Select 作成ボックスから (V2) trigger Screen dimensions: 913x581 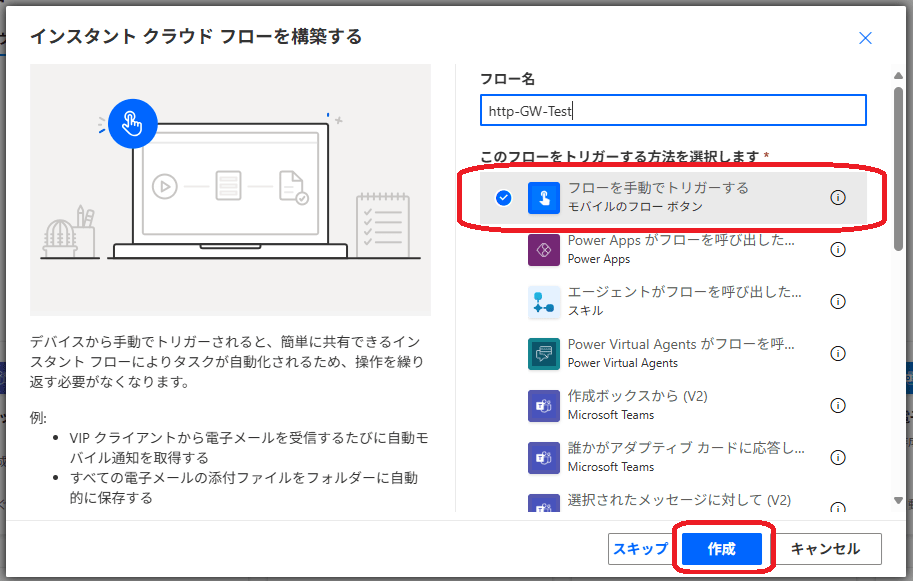point(673,405)
